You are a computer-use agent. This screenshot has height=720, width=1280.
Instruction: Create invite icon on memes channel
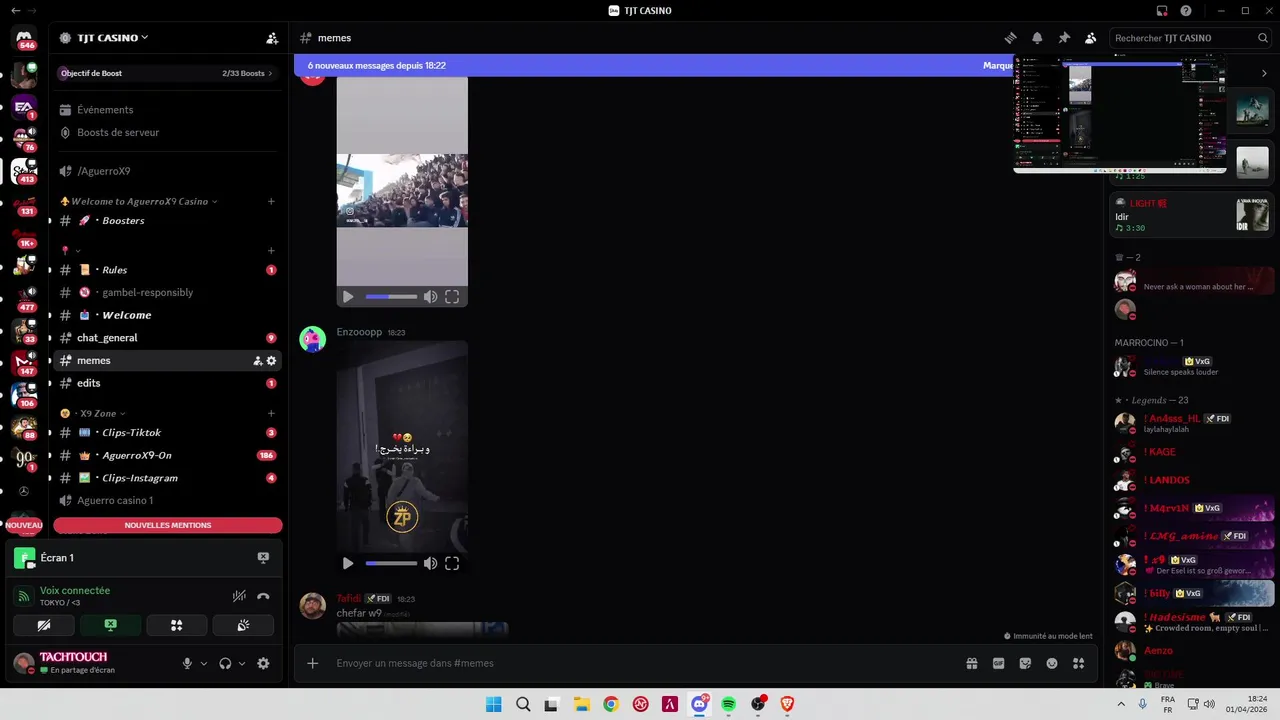[x=257, y=361]
